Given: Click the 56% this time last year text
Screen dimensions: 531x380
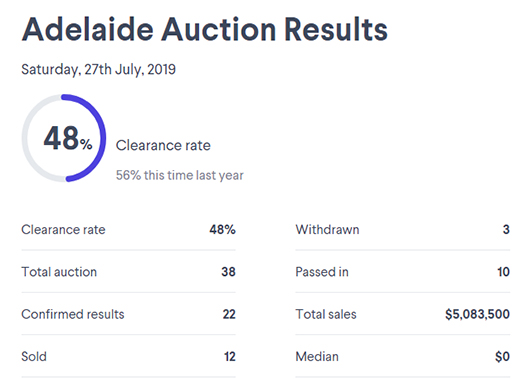Looking at the screenshot, I should click(179, 175).
